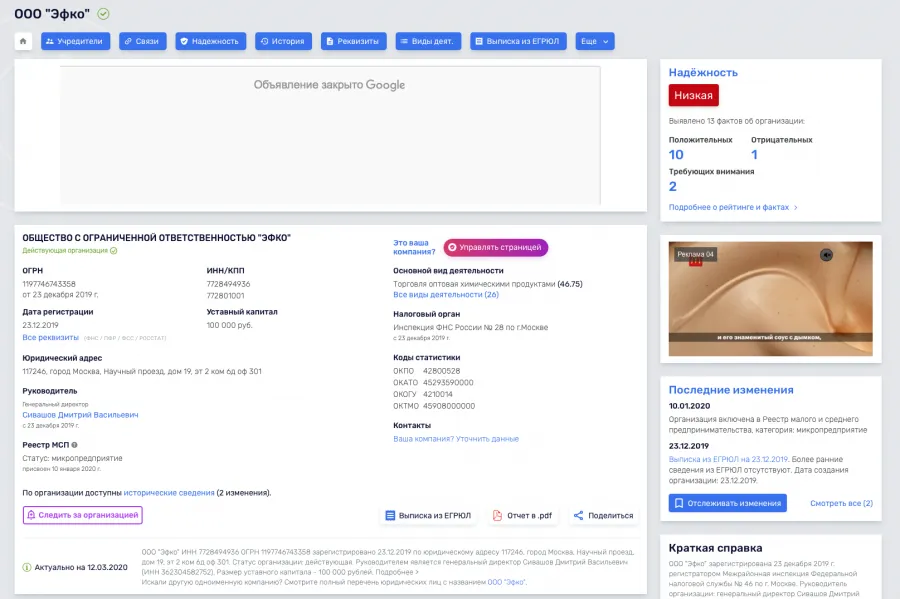
Task: Open the Последние изменения heading
Action: pos(731,390)
